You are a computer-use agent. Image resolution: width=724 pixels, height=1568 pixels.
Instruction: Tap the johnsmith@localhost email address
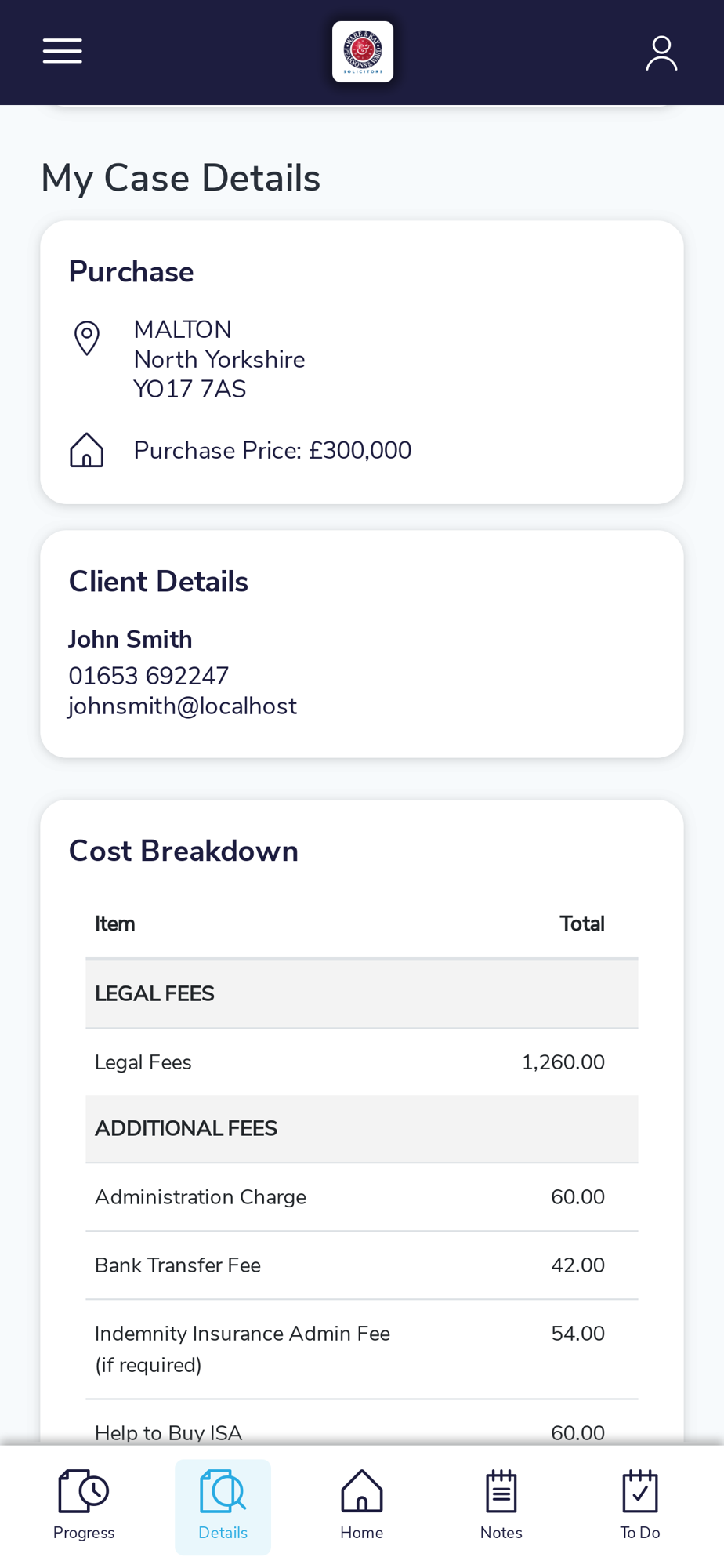pyautogui.click(x=183, y=706)
